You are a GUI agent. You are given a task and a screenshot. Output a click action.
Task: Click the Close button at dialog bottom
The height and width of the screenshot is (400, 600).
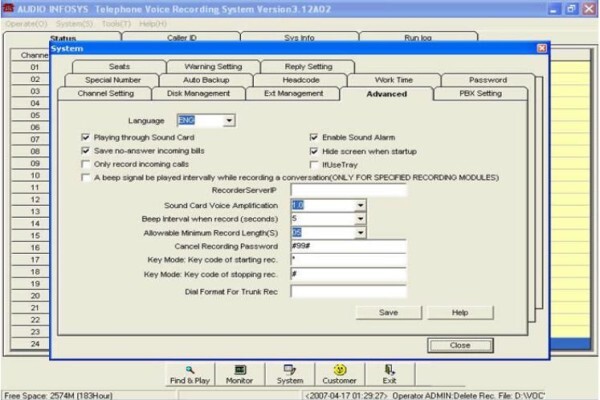(x=460, y=345)
